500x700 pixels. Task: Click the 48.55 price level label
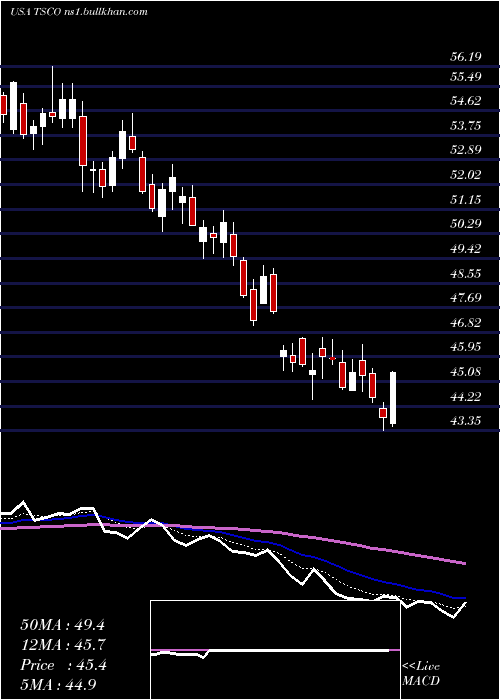point(465,273)
